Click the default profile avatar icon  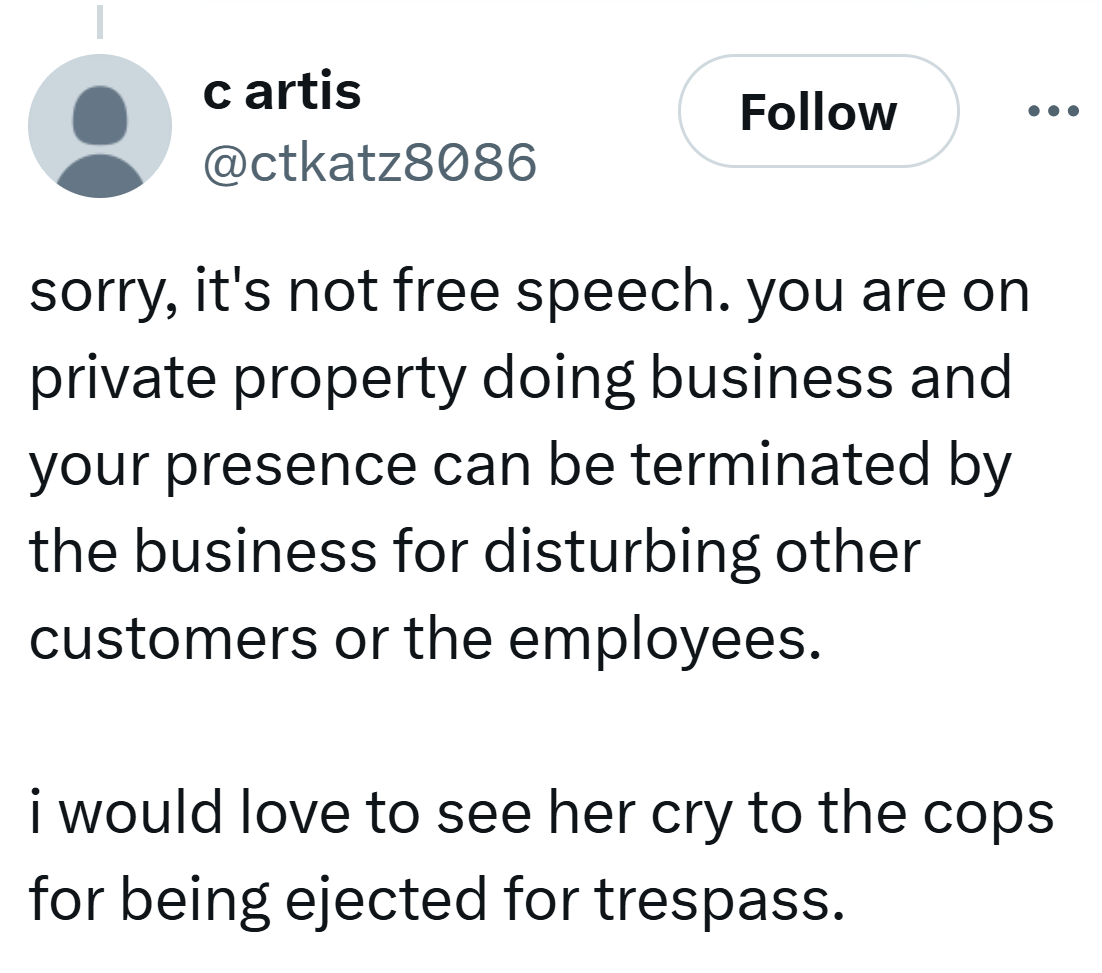coord(99,126)
